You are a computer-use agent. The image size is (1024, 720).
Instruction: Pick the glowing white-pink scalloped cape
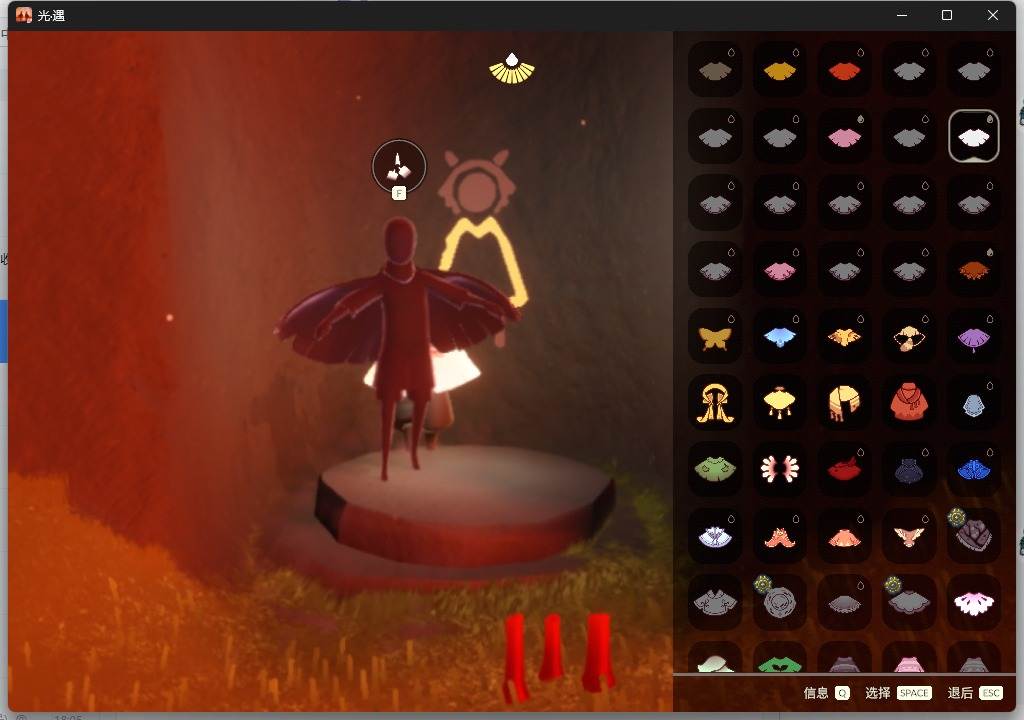(x=973, y=602)
